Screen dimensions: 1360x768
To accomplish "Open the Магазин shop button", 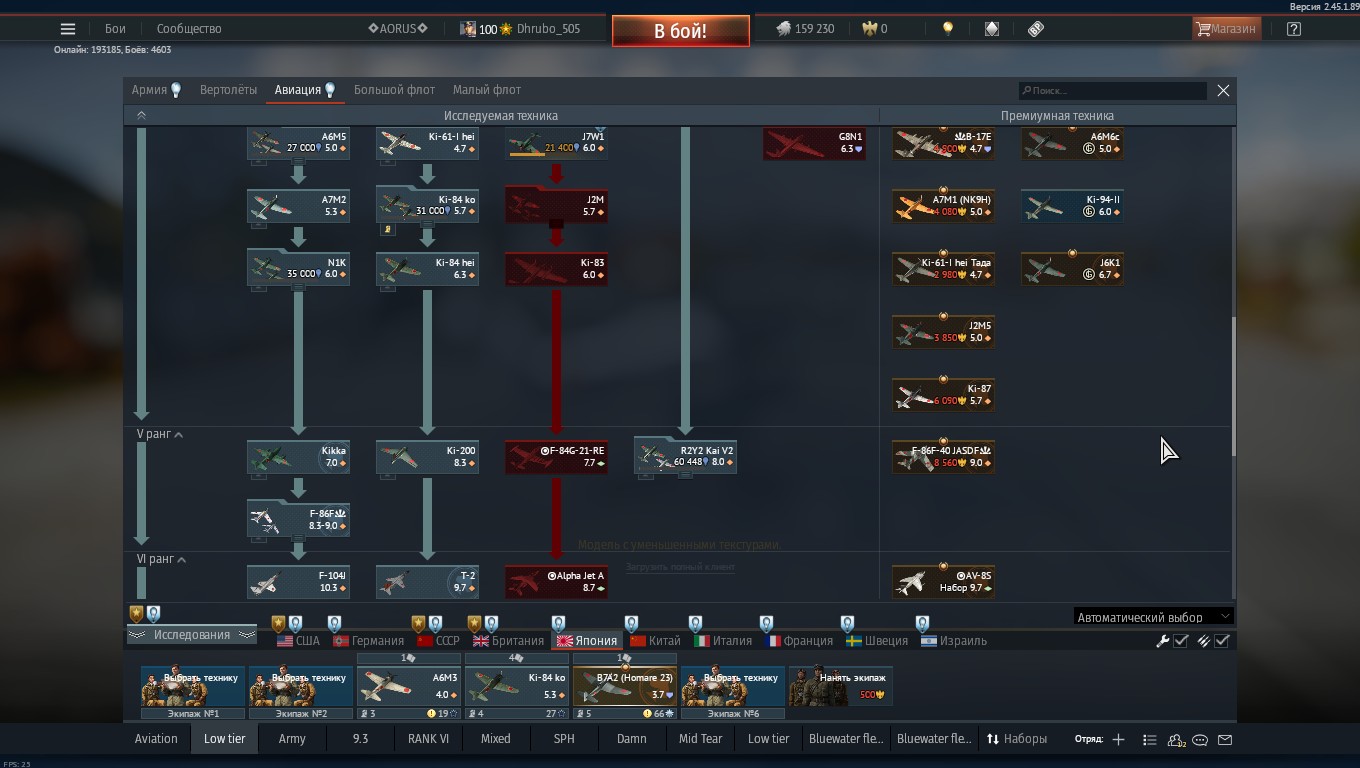I will click(1226, 29).
